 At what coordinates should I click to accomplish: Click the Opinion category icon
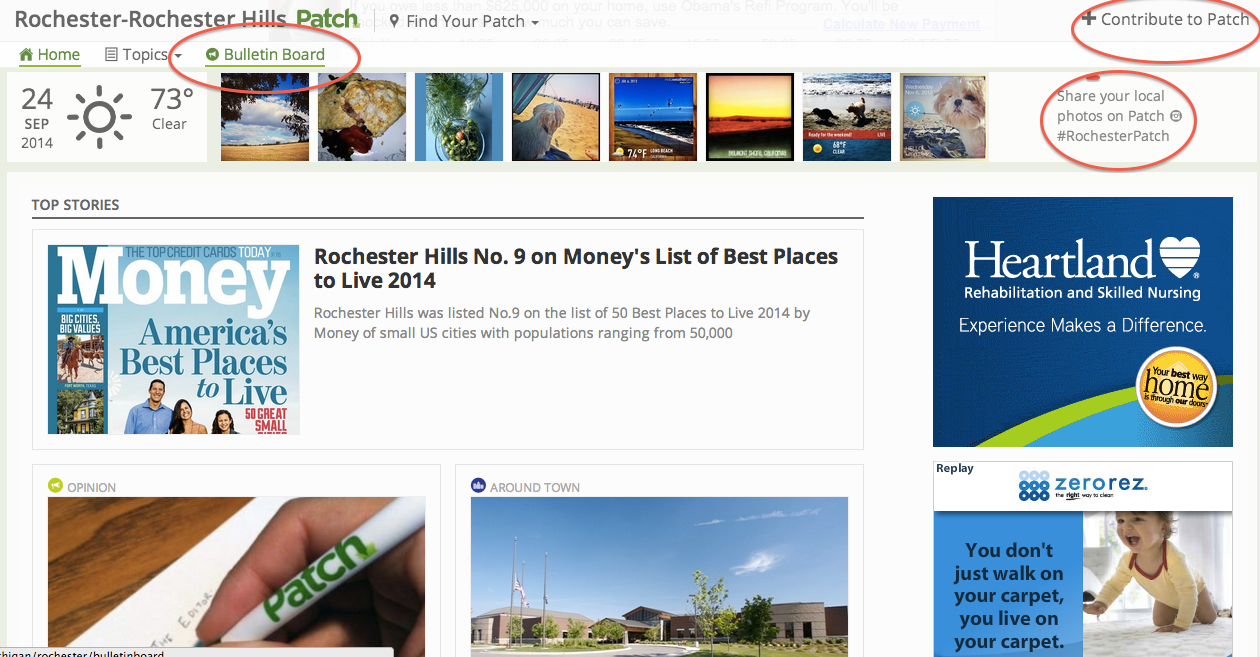click(x=55, y=486)
